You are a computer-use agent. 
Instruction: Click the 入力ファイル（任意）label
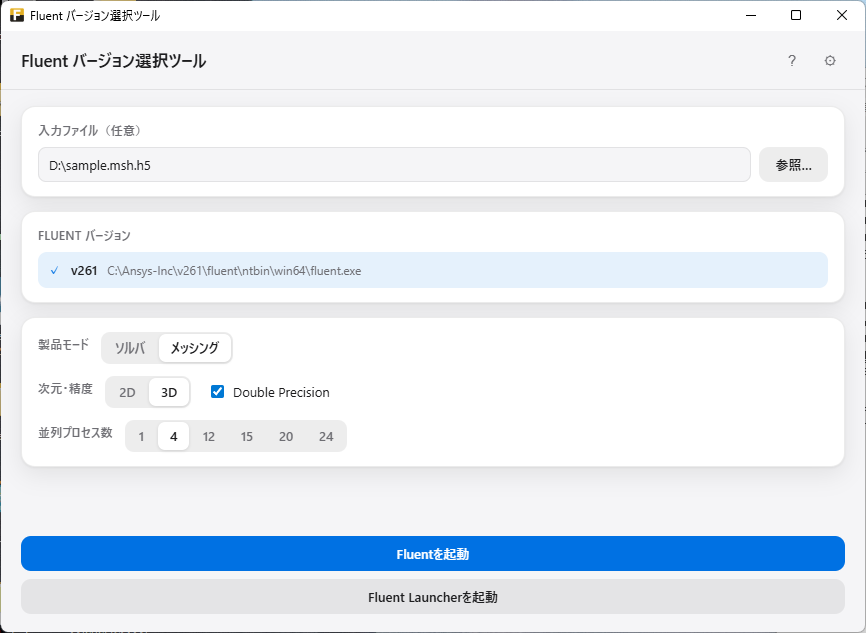(x=92, y=130)
